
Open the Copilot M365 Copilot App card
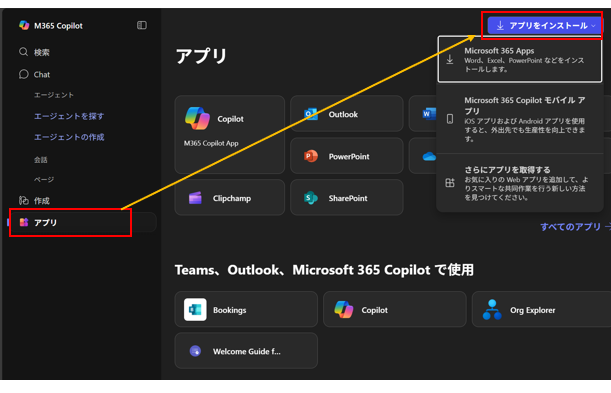[x=230, y=134]
